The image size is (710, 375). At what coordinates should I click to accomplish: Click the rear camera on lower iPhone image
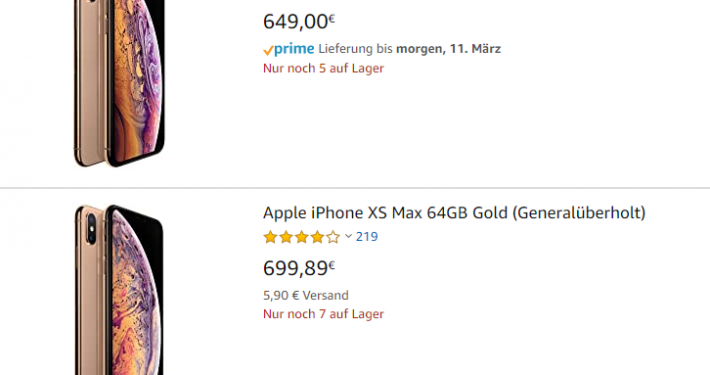(92, 229)
